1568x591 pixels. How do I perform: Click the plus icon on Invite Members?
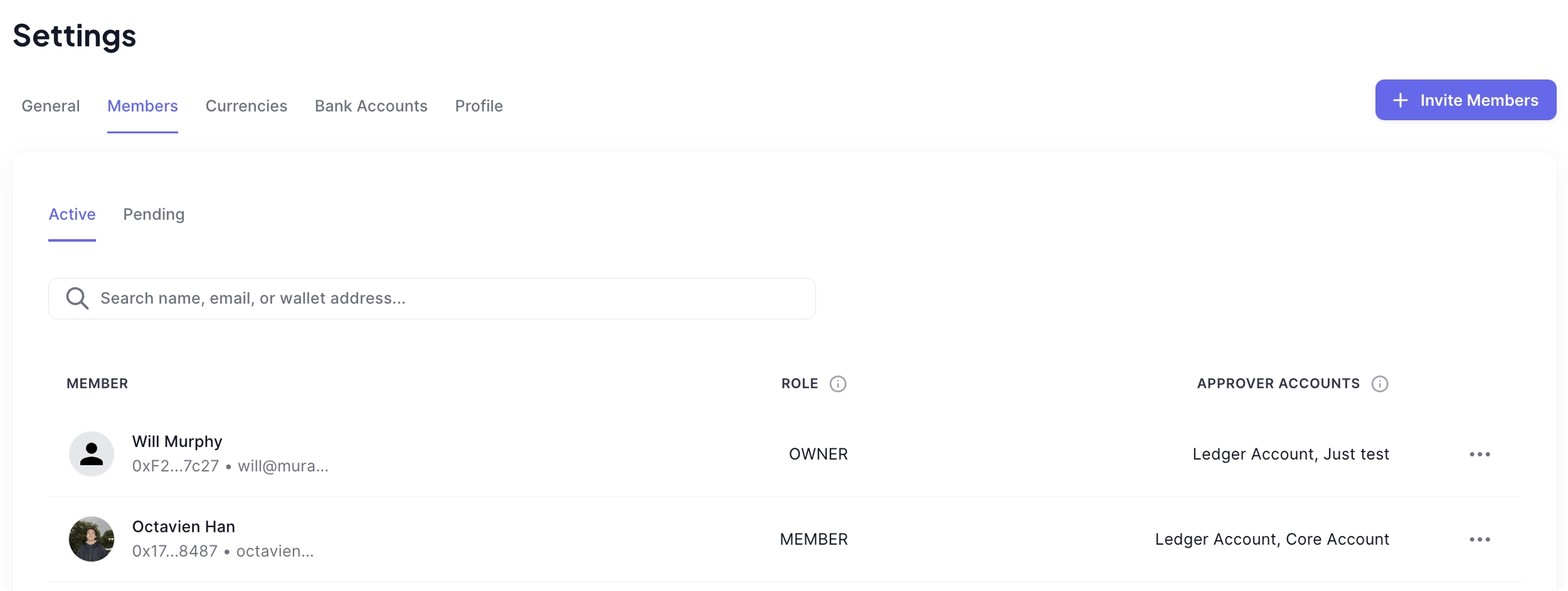point(1400,101)
